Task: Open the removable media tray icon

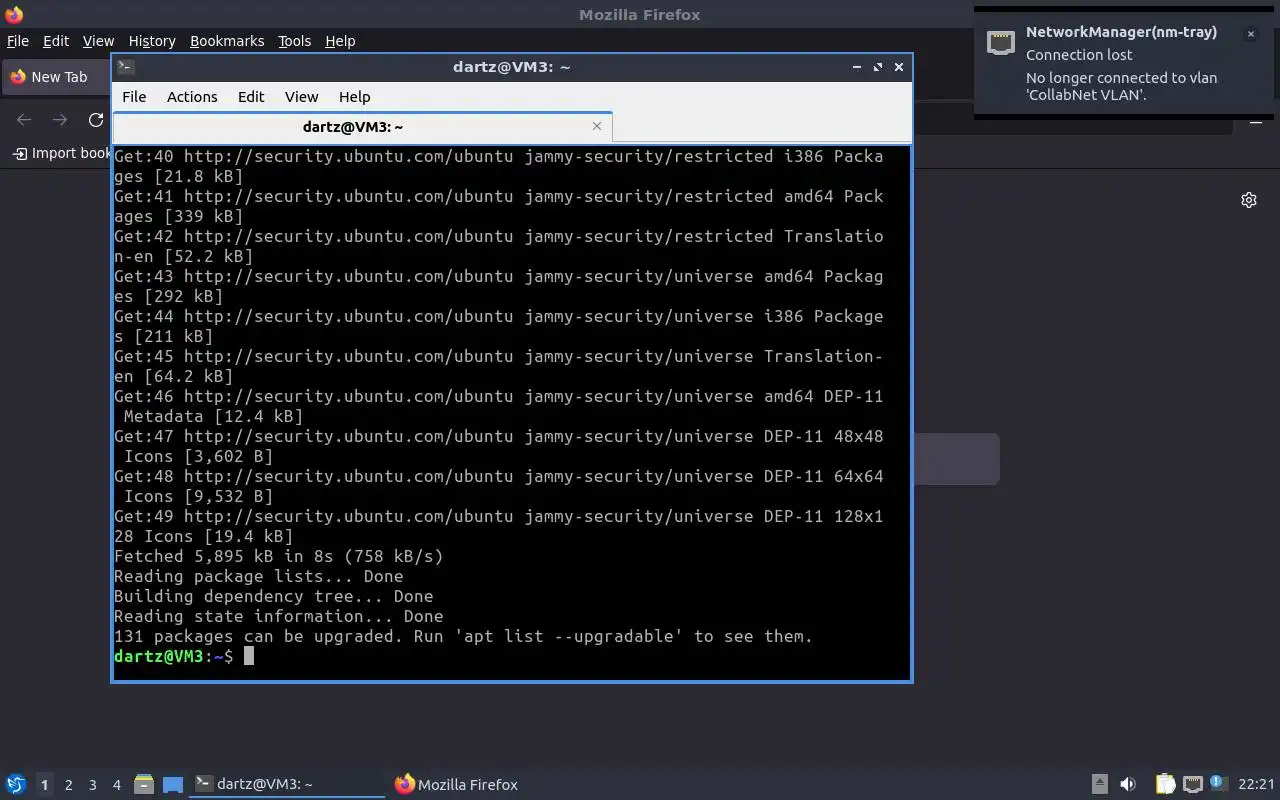Action: point(1099,784)
